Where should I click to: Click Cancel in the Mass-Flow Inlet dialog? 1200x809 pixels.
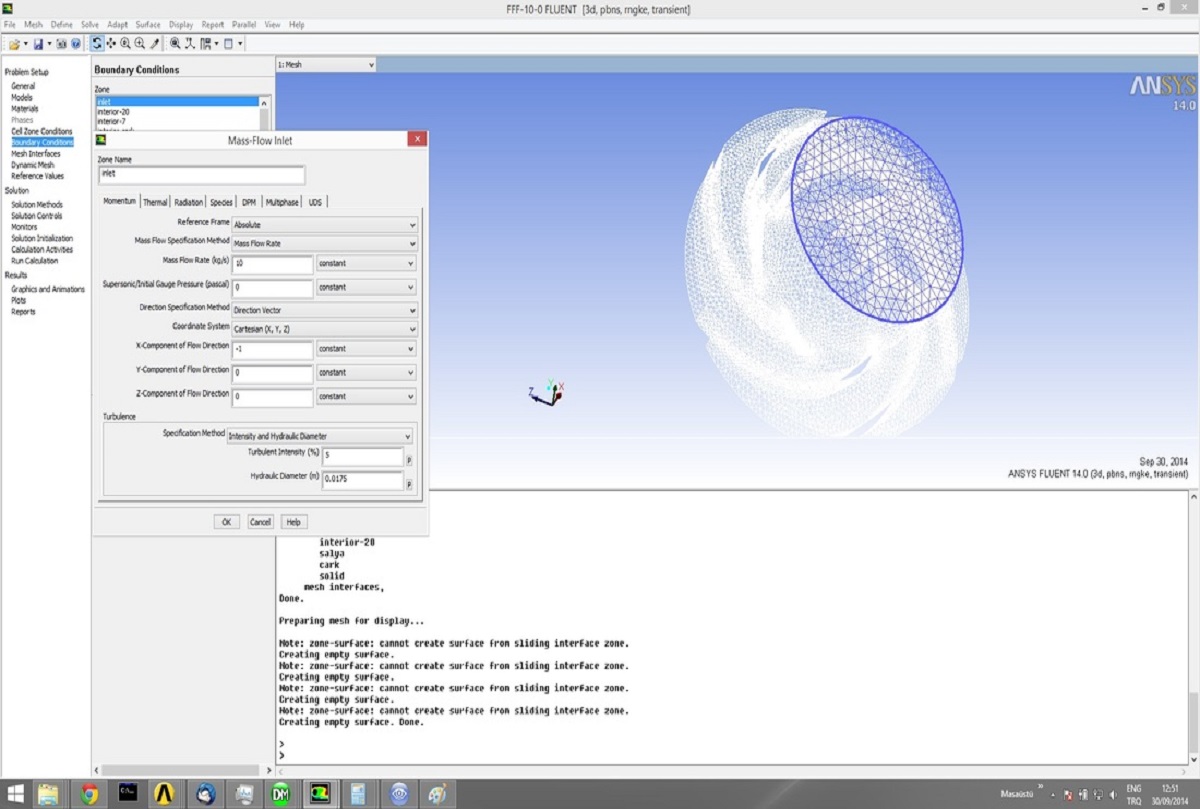point(260,522)
